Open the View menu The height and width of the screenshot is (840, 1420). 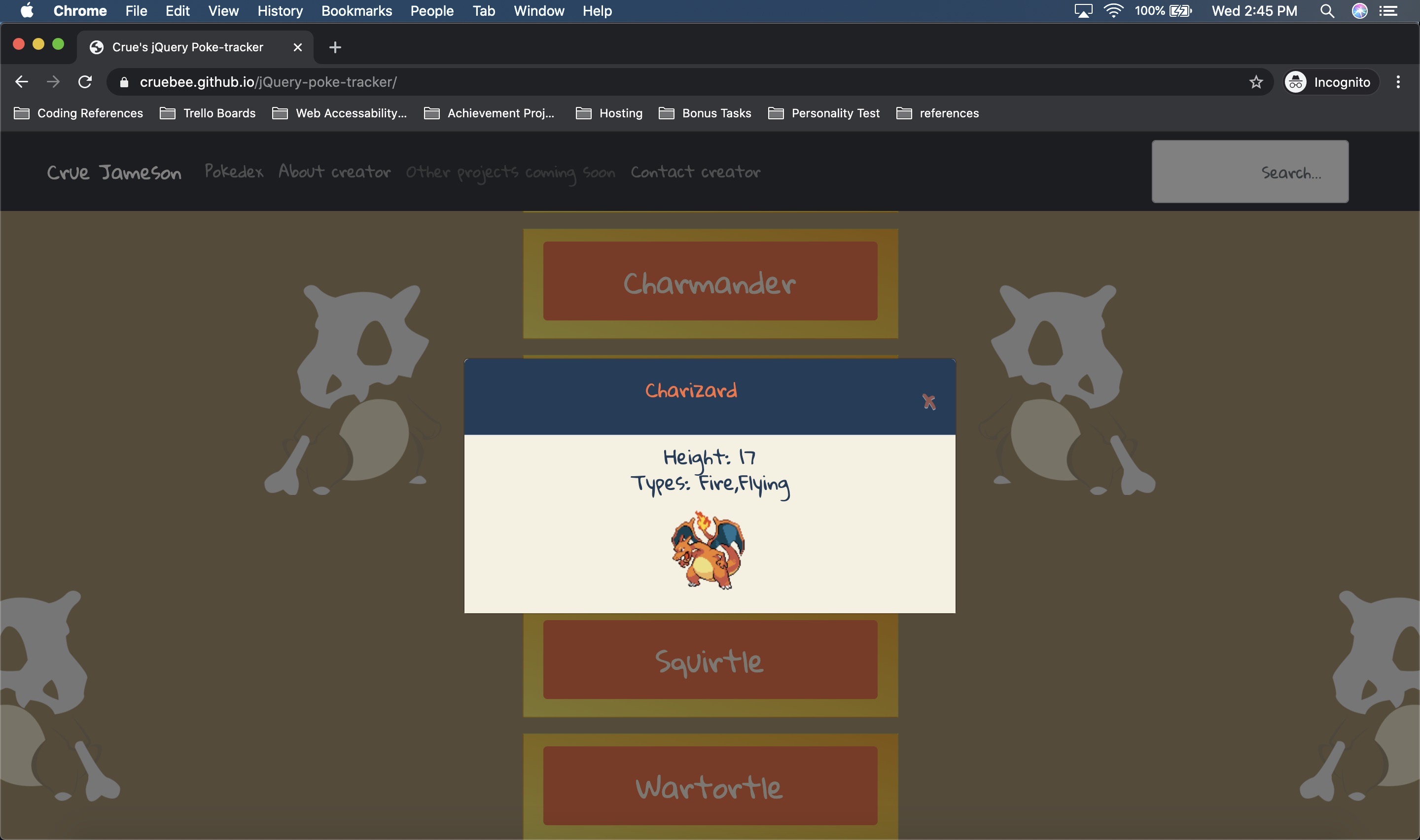[223, 11]
